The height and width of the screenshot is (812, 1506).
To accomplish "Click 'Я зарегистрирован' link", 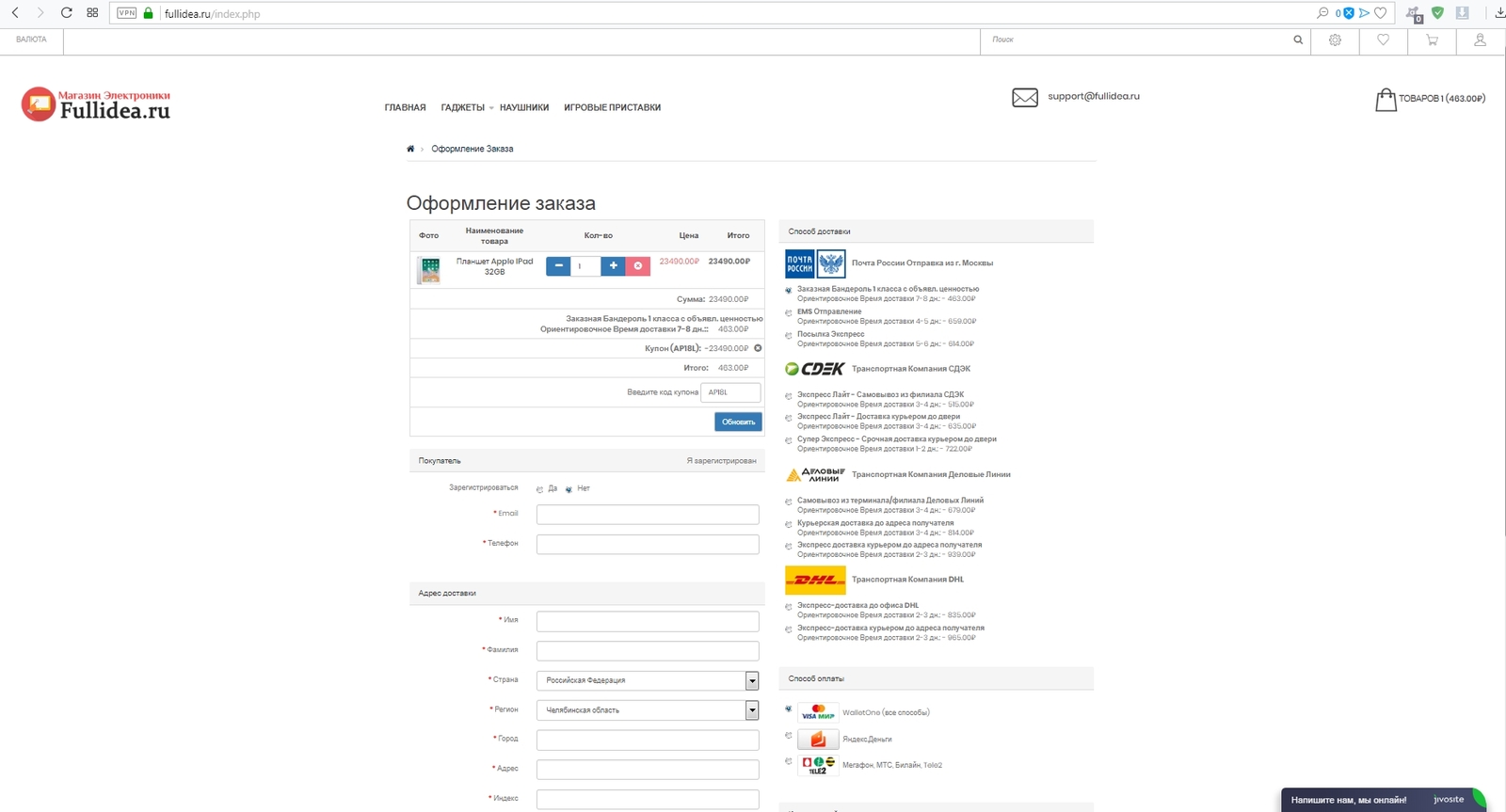I will 721,461.
